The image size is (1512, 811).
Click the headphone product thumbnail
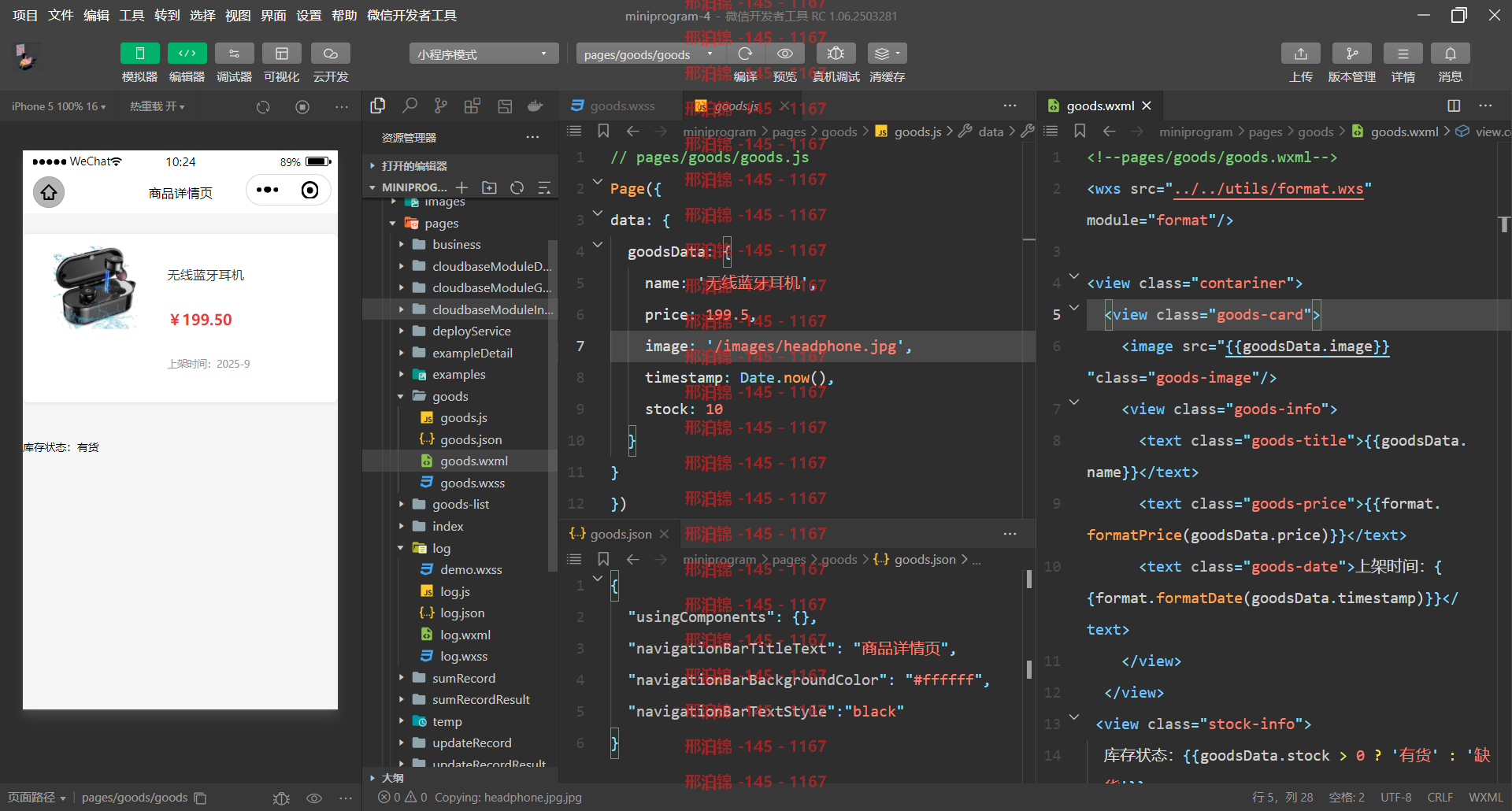94,287
